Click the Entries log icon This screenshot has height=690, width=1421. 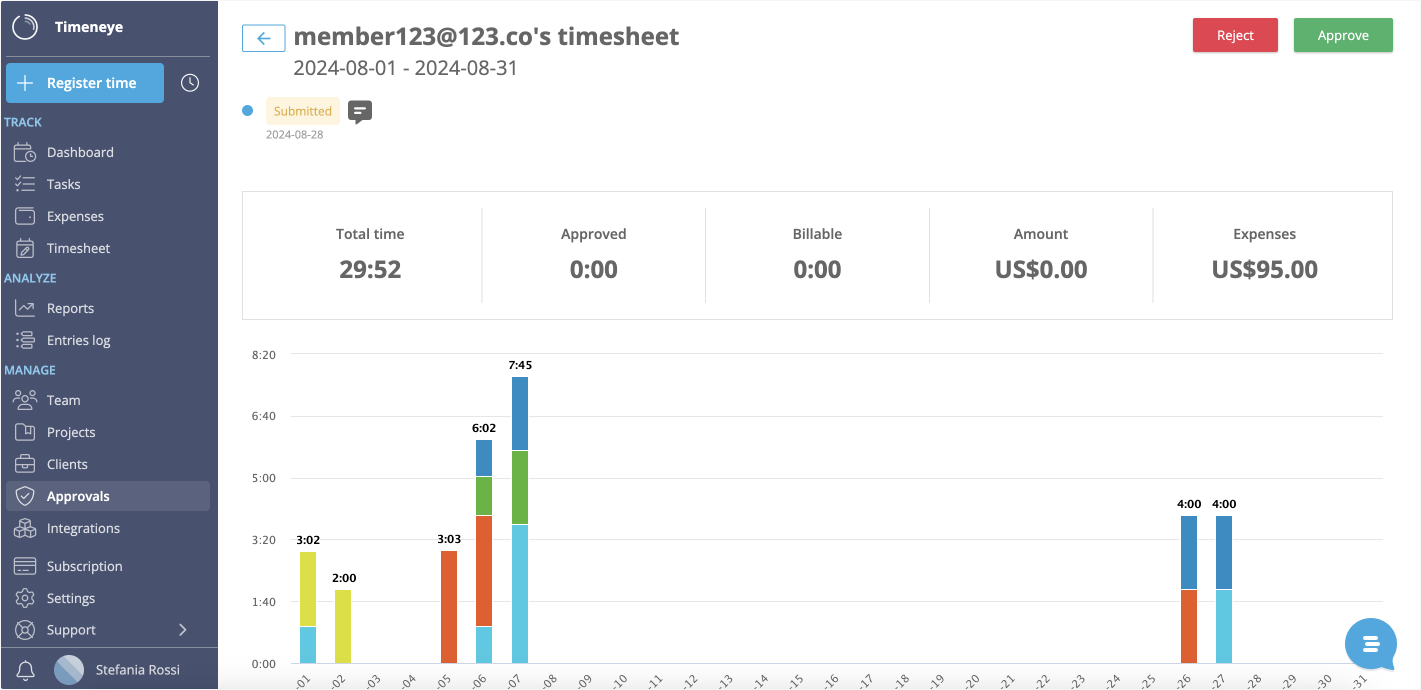pos(25,339)
